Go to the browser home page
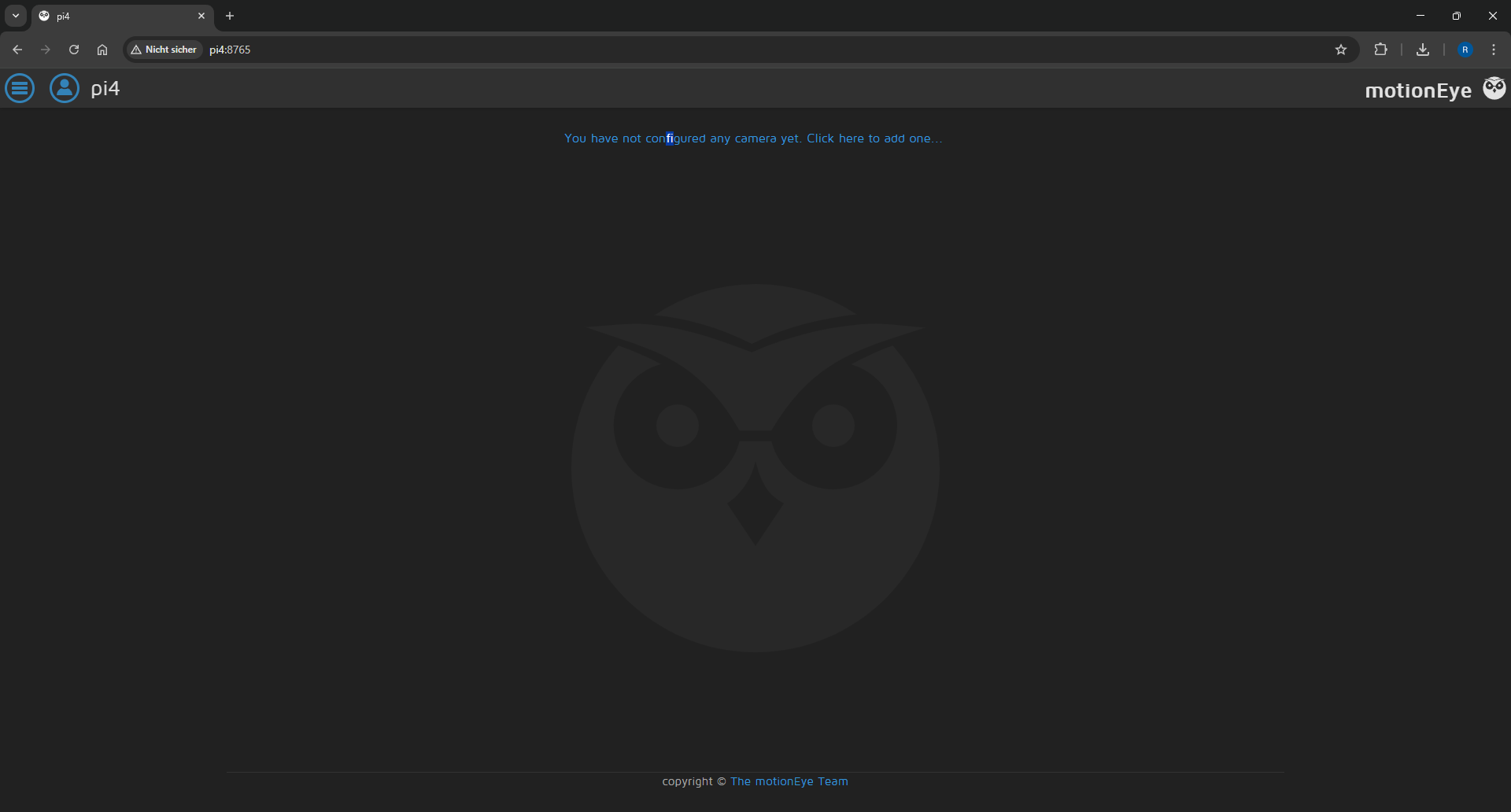The image size is (1511, 812). point(102,50)
